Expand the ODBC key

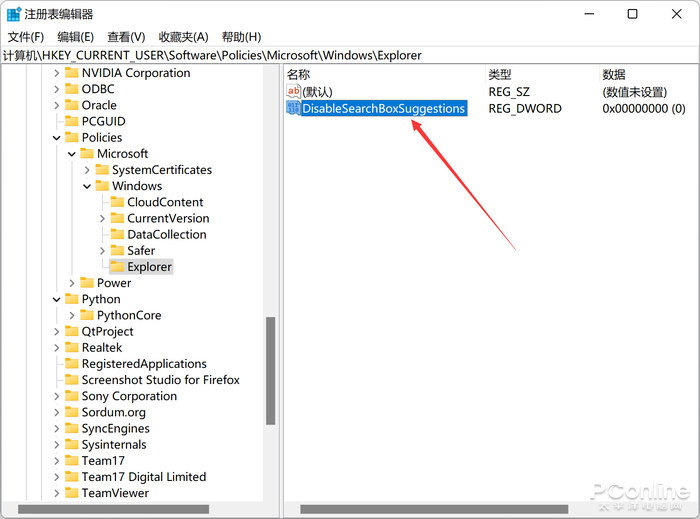56,89
